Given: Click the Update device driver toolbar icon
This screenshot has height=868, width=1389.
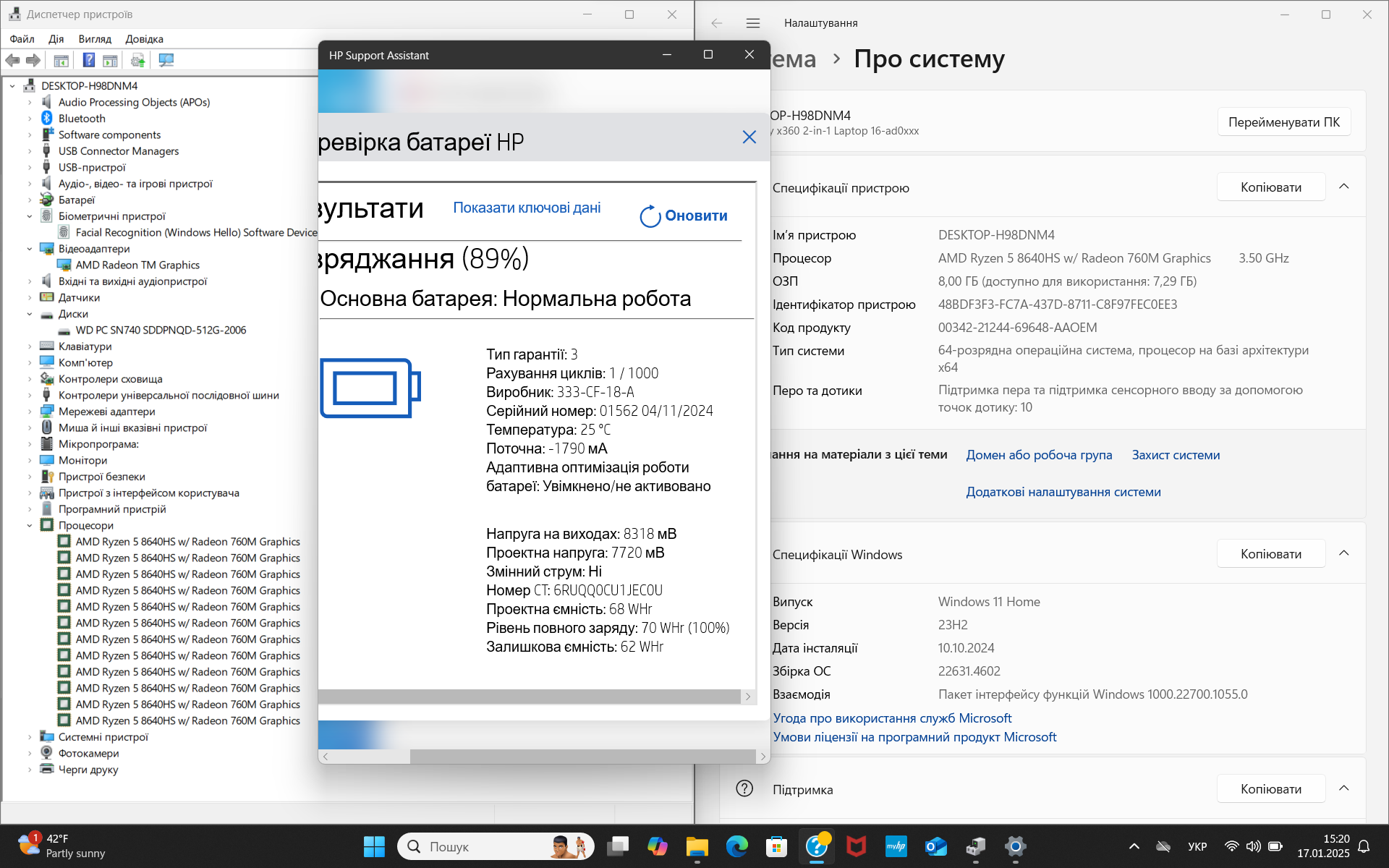Looking at the screenshot, I should pos(138,60).
